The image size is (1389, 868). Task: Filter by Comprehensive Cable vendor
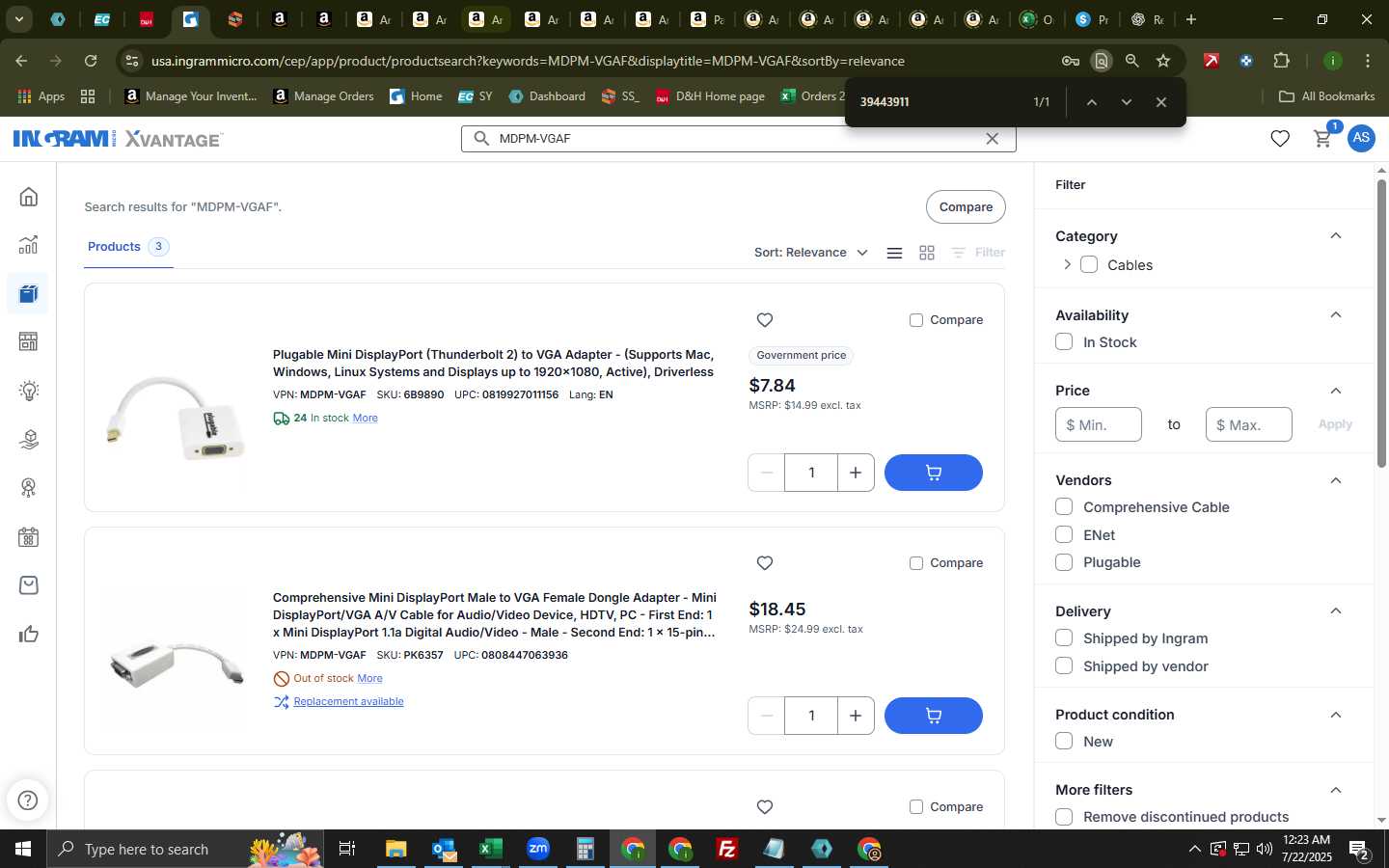1064,506
